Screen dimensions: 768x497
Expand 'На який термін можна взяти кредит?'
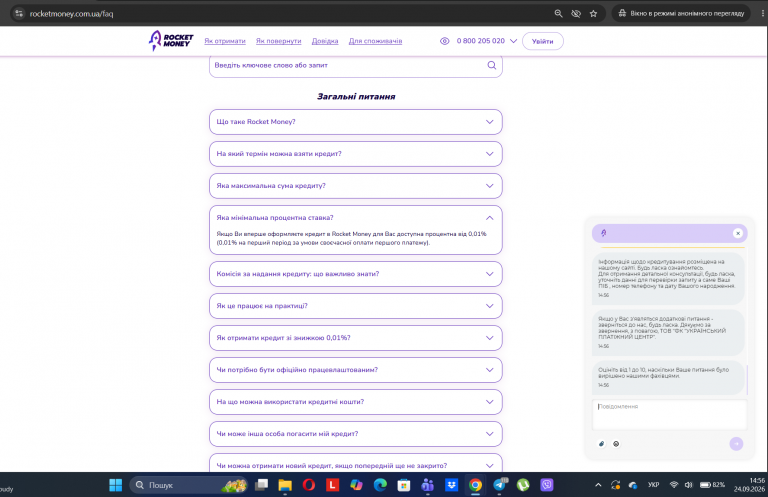[x=356, y=154]
